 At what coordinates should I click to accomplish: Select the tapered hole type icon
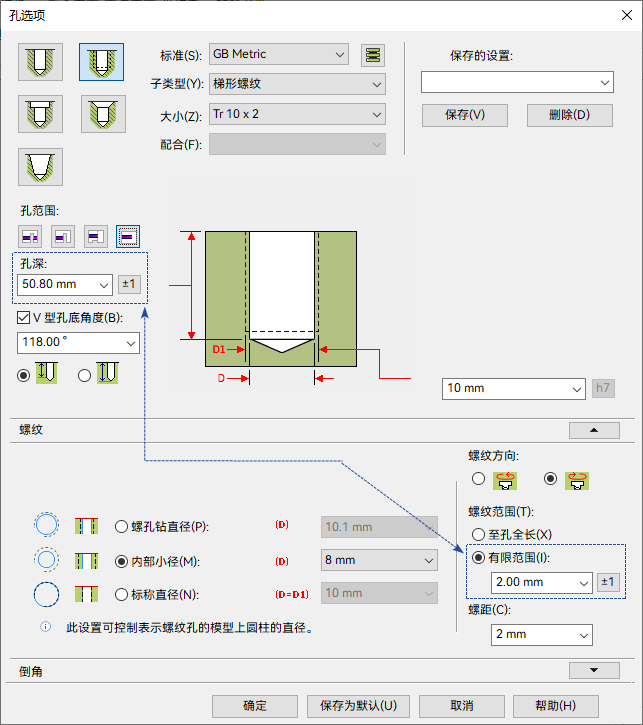(x=40, y=167)
